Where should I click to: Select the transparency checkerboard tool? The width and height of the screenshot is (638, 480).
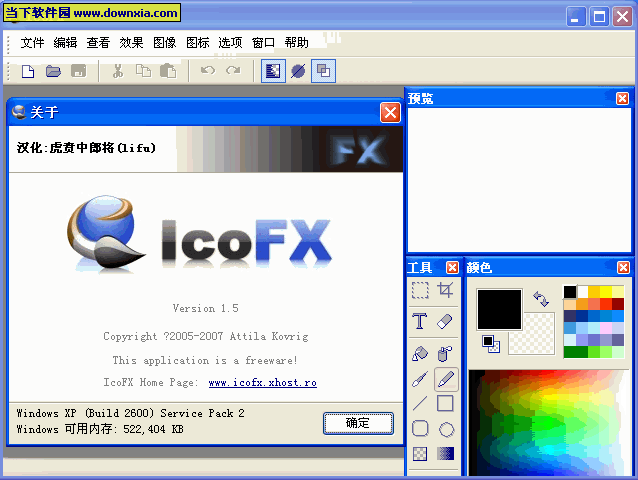[420, 454]
